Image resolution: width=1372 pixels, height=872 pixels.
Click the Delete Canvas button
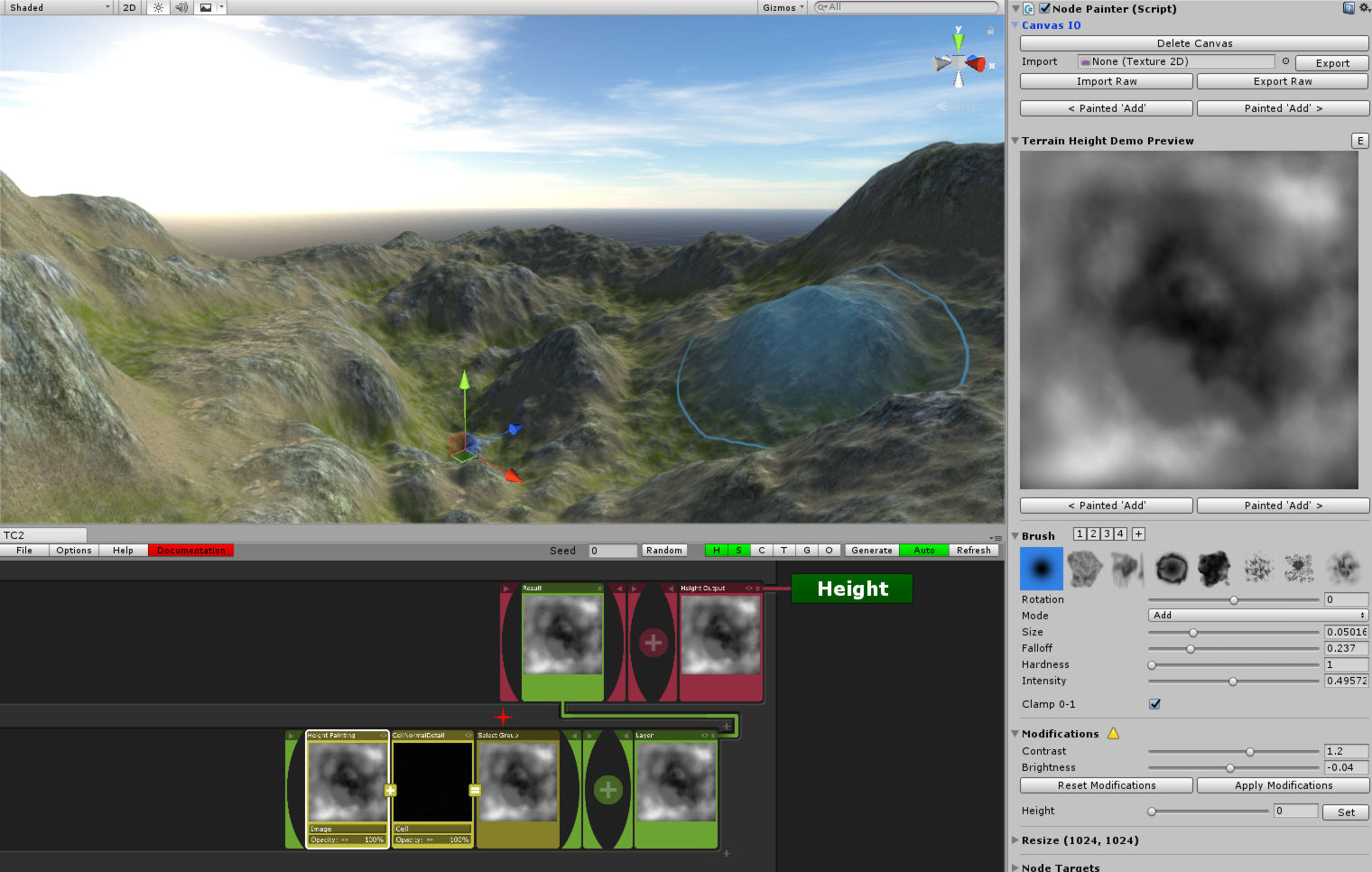point(1193,42)
